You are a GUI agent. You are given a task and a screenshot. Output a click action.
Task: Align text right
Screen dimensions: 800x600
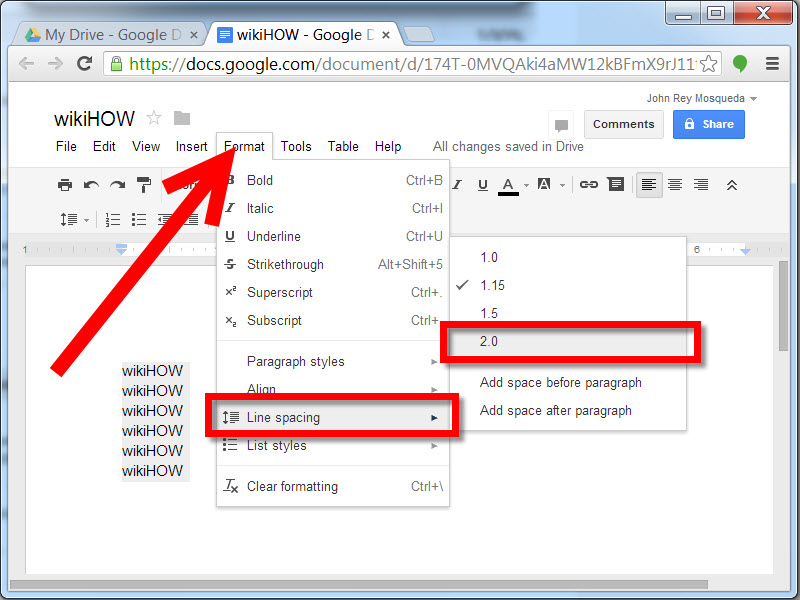tap(701, 185)
